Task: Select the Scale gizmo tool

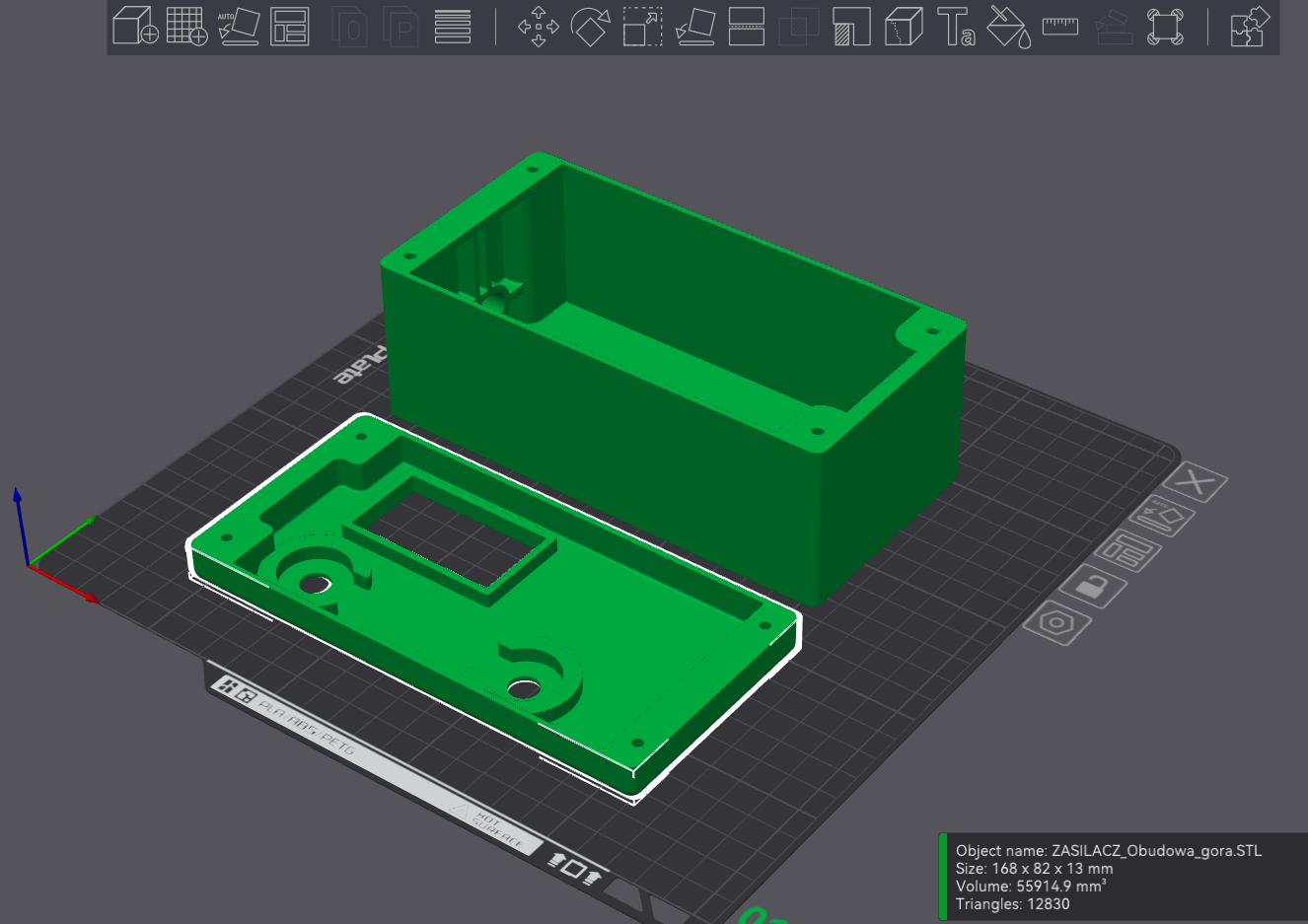Action: [x=642, y=27]
